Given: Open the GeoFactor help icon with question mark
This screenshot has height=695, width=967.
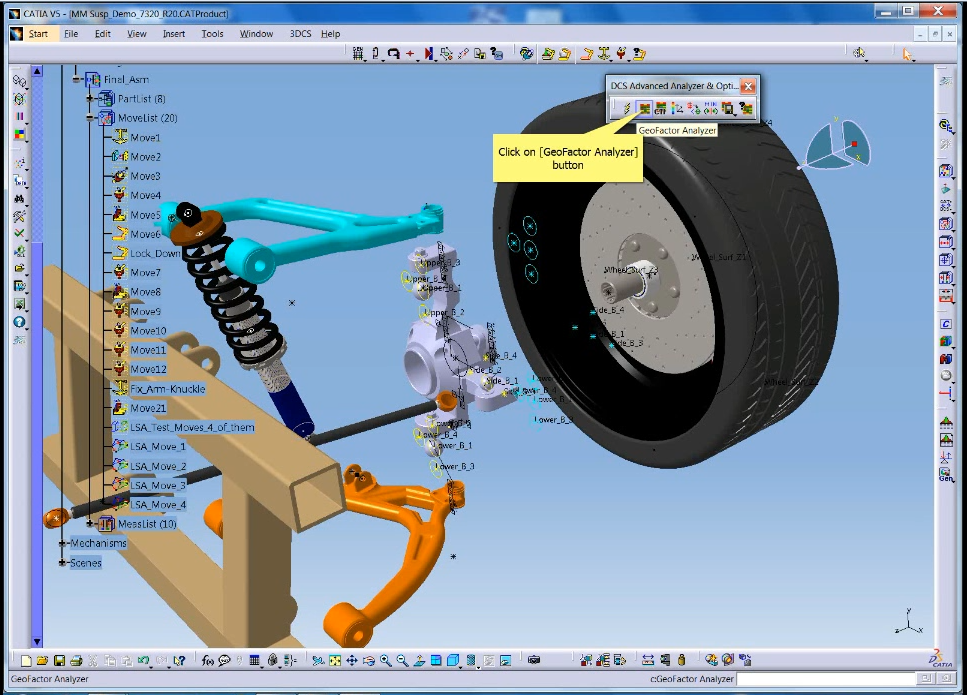Looking at the screenshot, I should [746, 108].
